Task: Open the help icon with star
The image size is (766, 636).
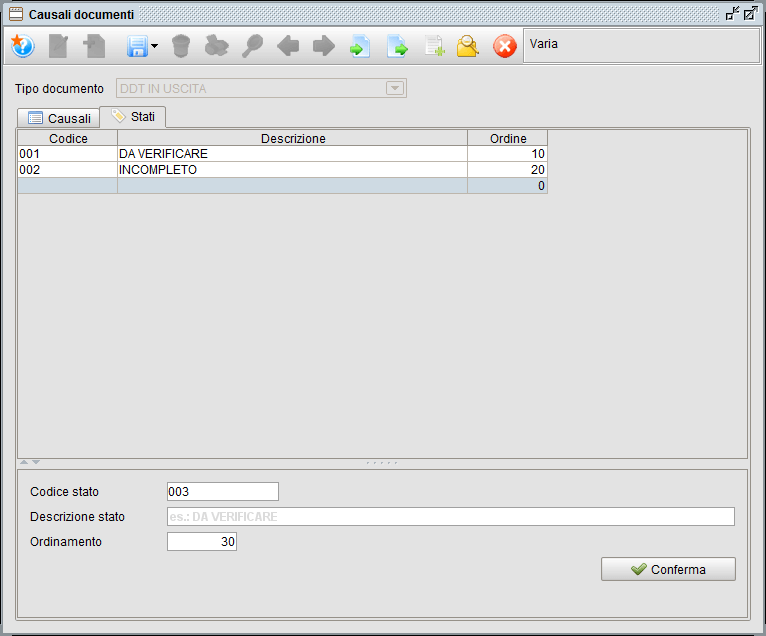Action: coord(22,46)
